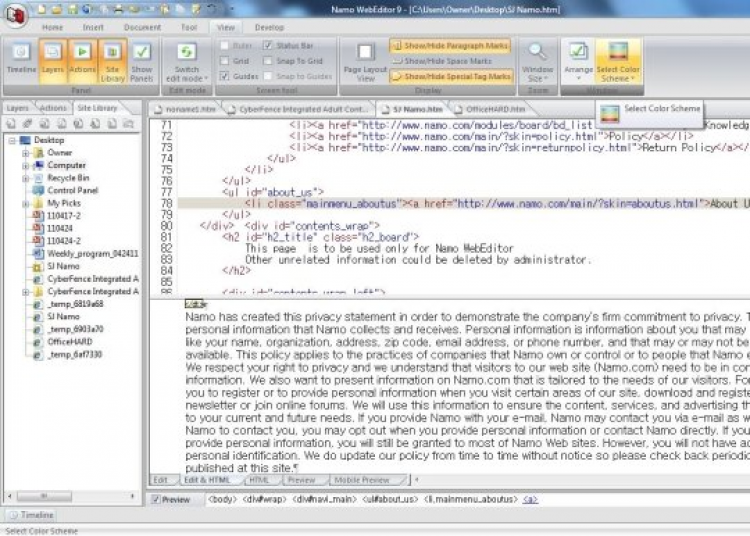The width and height of the screenshot is (750, 536).
Task: Enable the Ruler checkbox
Action: [224, 46]
